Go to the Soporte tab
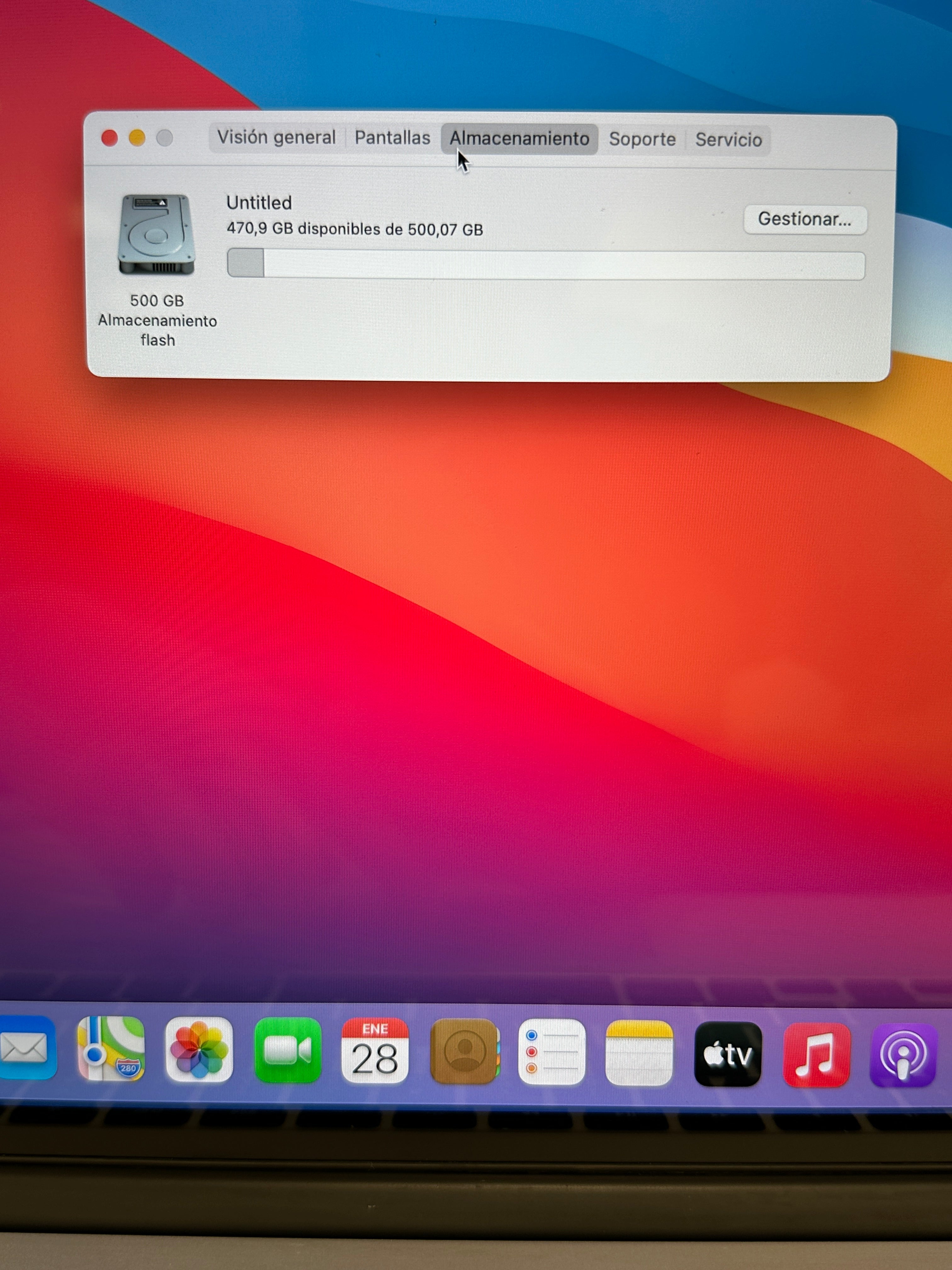 pyautogui.click(x=642, y=140)
